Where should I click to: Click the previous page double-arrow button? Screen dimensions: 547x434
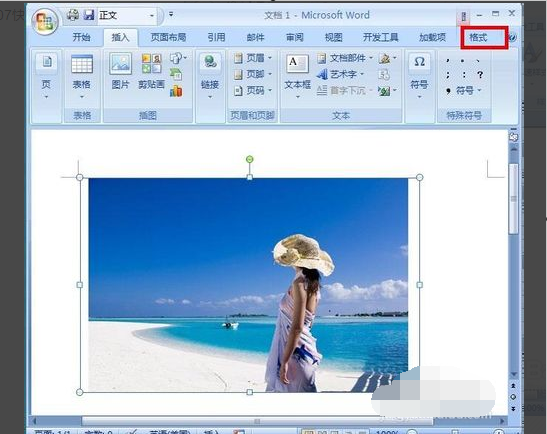coord(514,386)
